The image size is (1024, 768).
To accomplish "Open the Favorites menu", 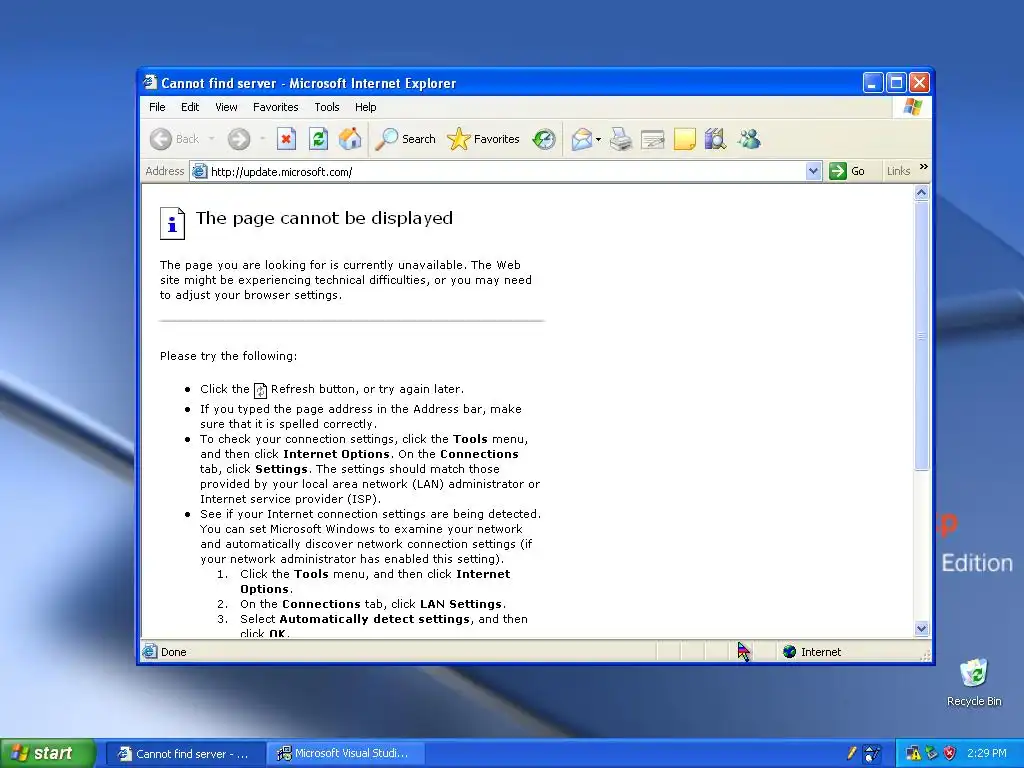I will tap(276, 107).
